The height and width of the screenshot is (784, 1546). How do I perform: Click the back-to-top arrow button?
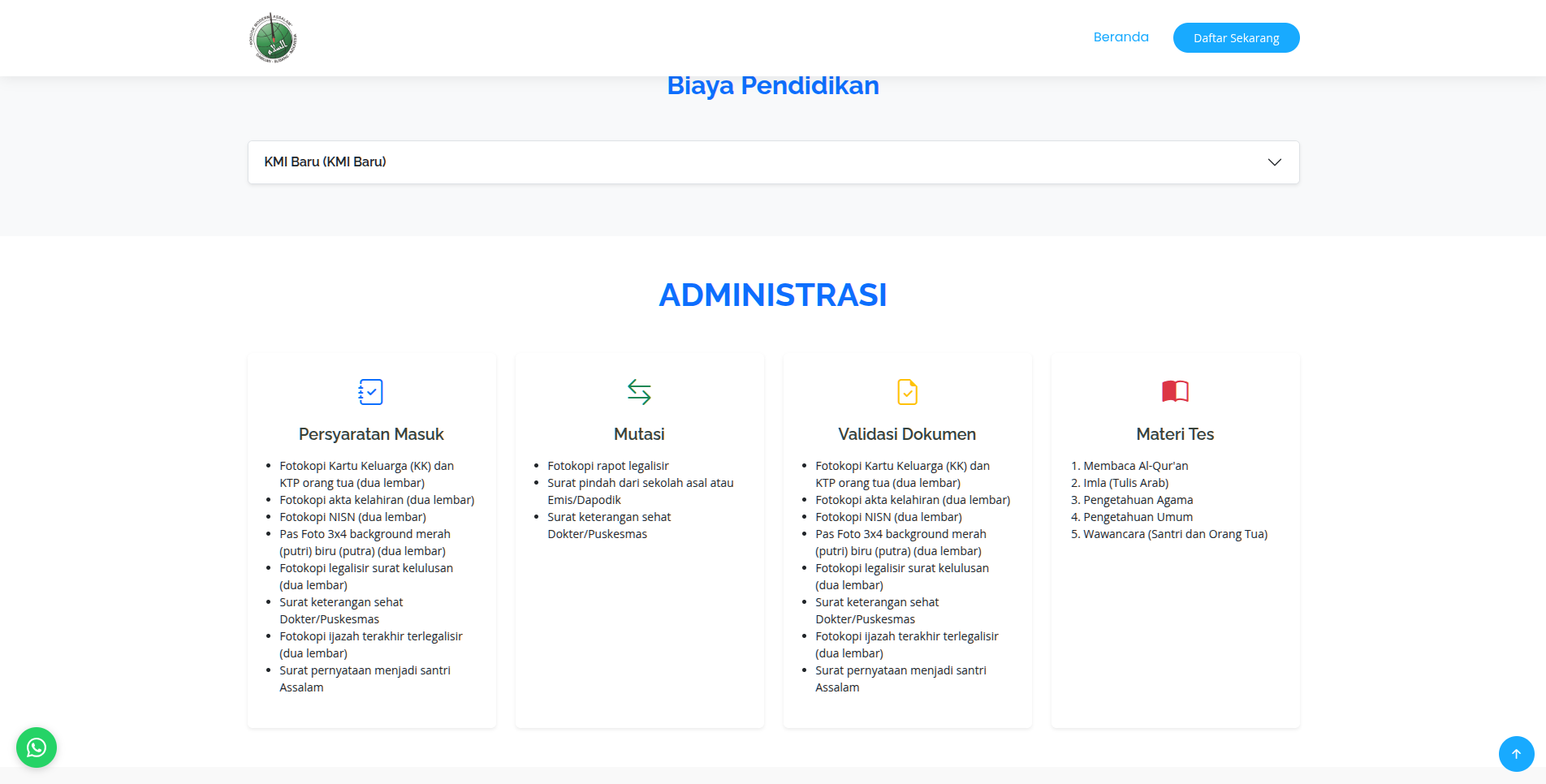[x=1516, y=754]
